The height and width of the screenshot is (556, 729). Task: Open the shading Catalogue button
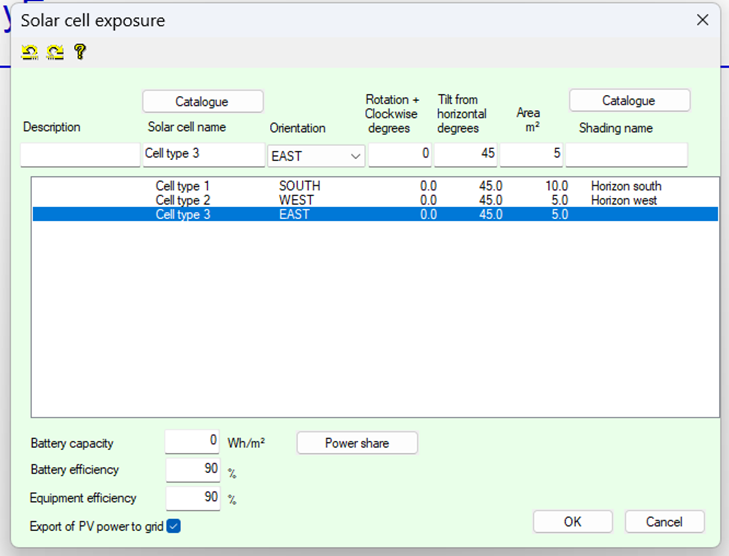(x=629, y=101)
